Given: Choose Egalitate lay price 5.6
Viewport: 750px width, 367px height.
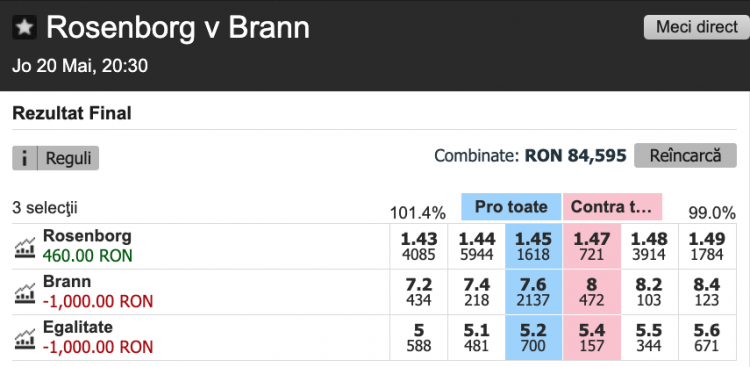Looking at the screenshot, I should 707,338.
